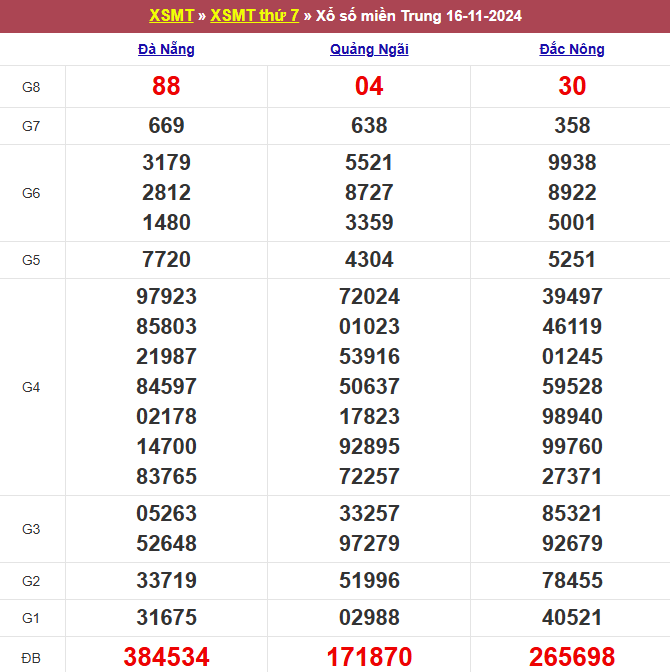670x672 pixels.
Task: Click G4 number 53916
Action: tap(369, 356)
